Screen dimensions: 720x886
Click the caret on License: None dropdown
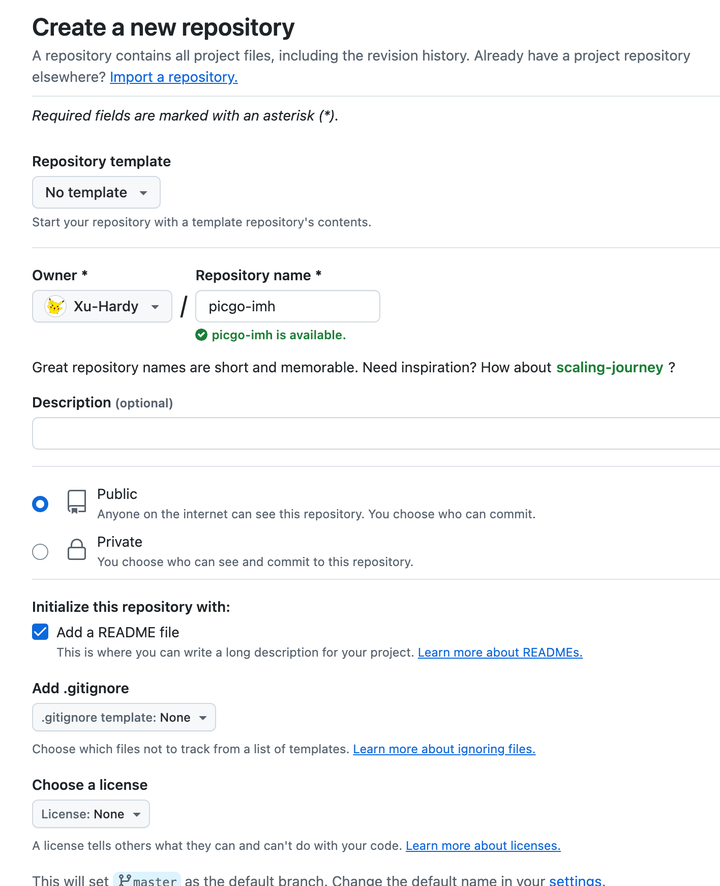pos(135,814)
